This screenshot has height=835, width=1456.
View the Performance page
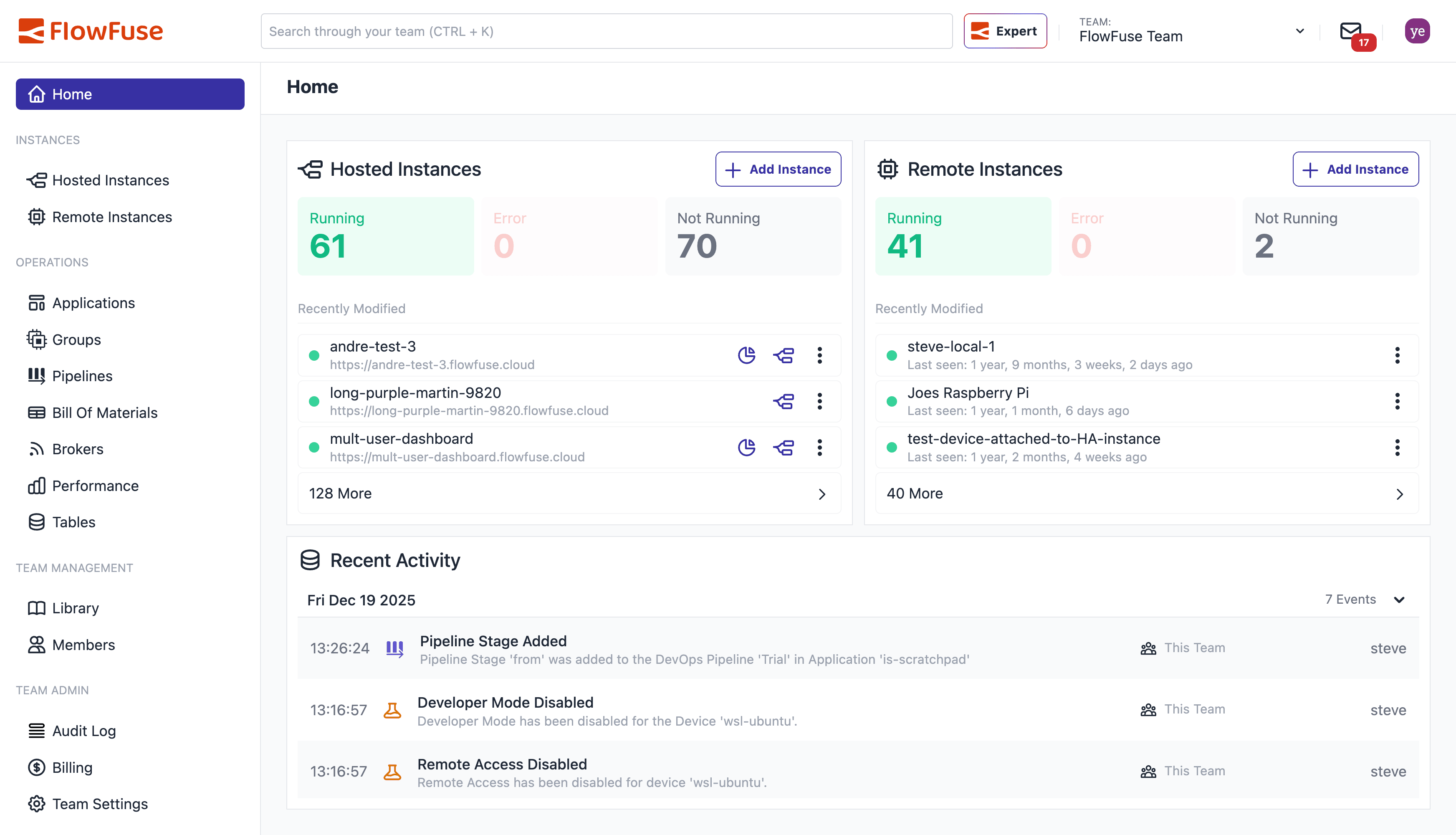95,485
